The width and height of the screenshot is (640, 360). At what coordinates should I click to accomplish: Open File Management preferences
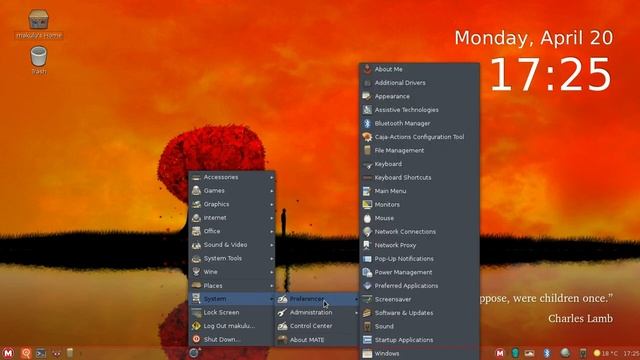click(x=419, y=150)
